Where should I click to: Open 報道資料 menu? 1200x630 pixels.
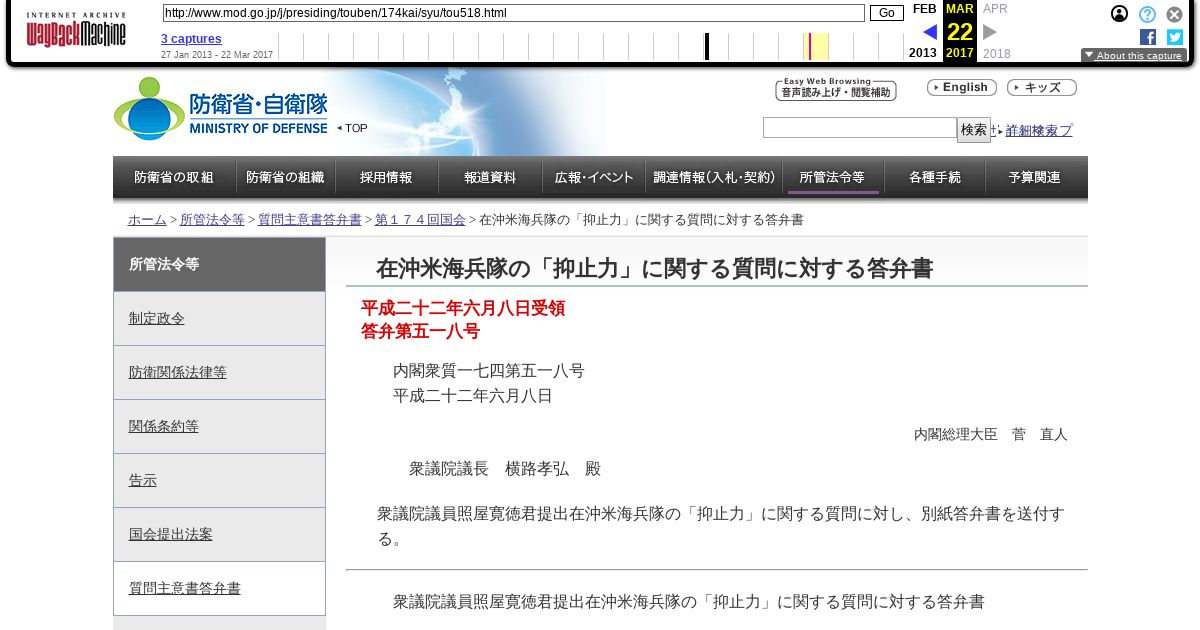click(490, 177)
